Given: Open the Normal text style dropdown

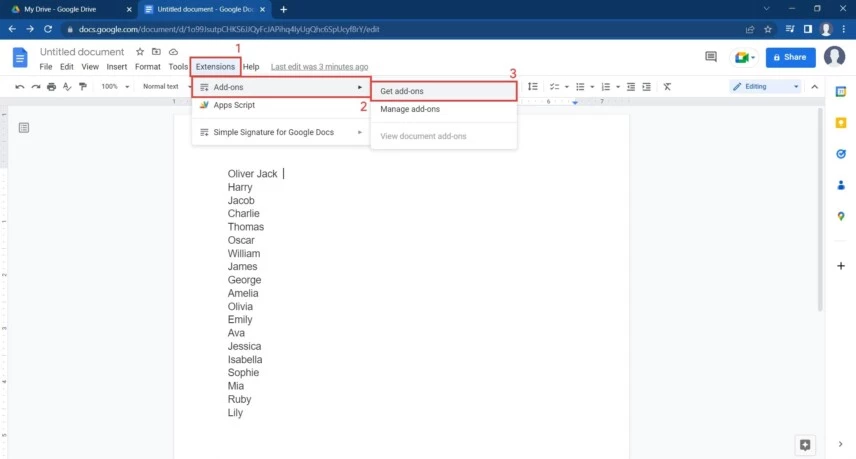Looking at the screenshot, I should tap(165, 87).
